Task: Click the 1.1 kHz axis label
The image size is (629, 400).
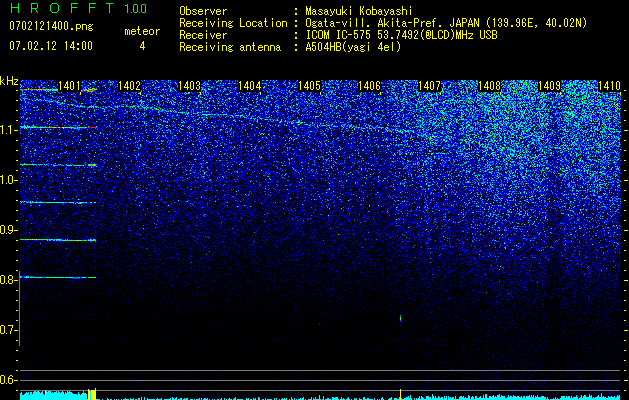Action: coord(9,130)
